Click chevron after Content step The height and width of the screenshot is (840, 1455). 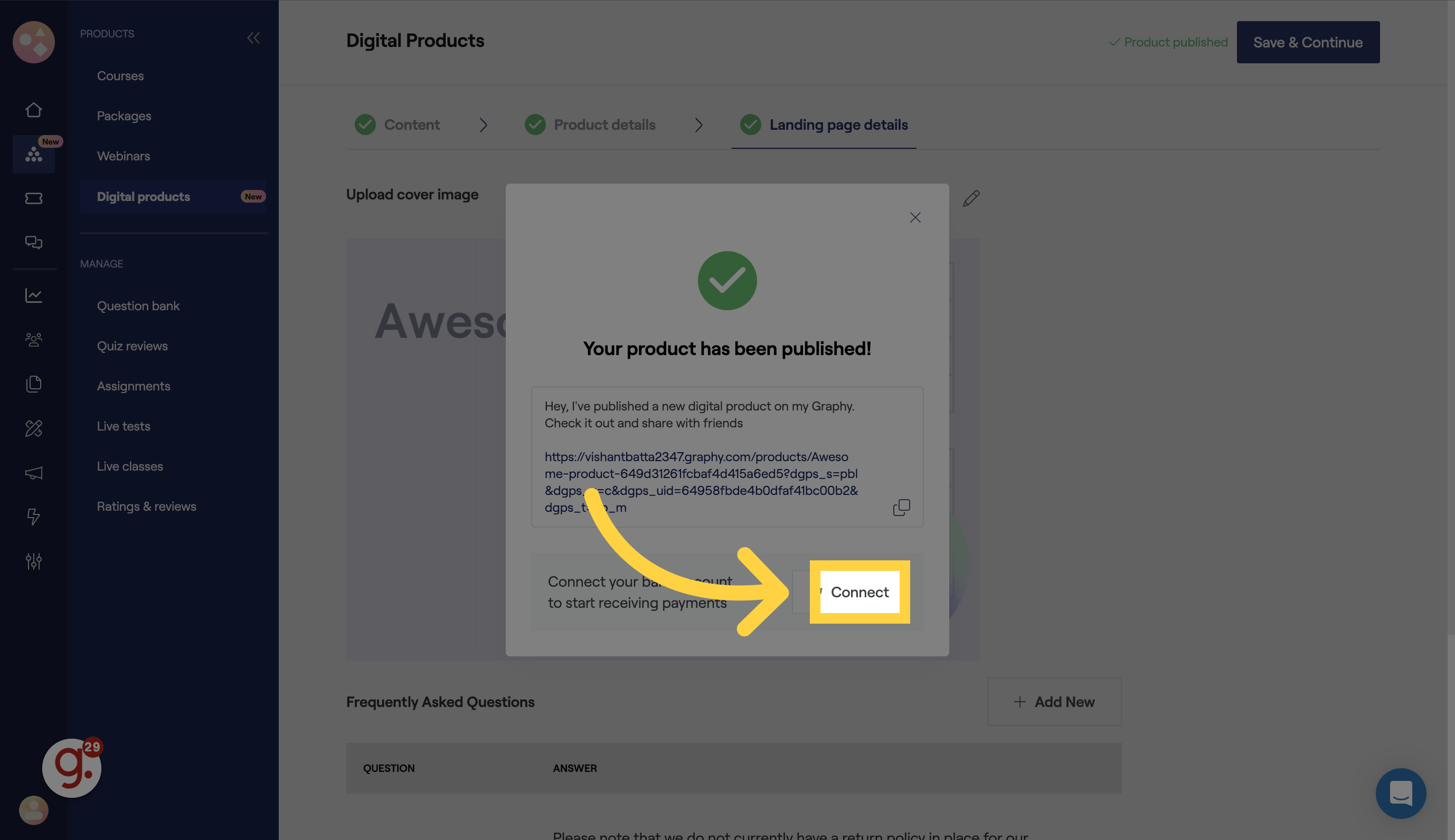coord(484,125)
